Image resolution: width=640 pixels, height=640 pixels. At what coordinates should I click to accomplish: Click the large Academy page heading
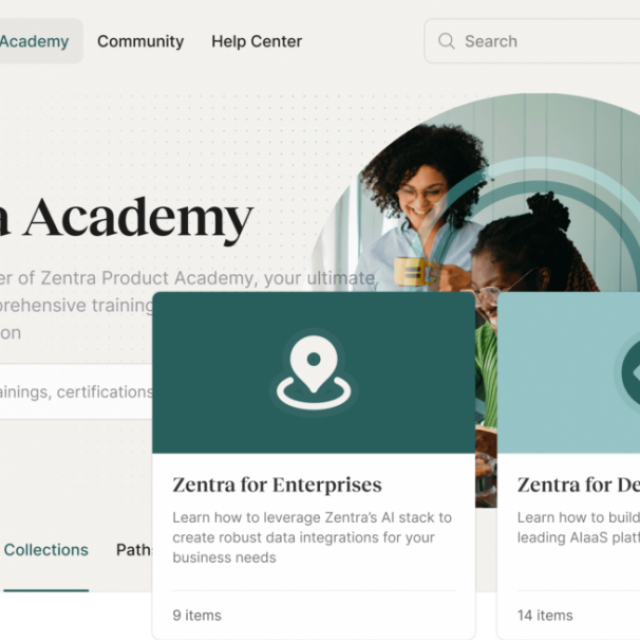click(x=127, y=218)
